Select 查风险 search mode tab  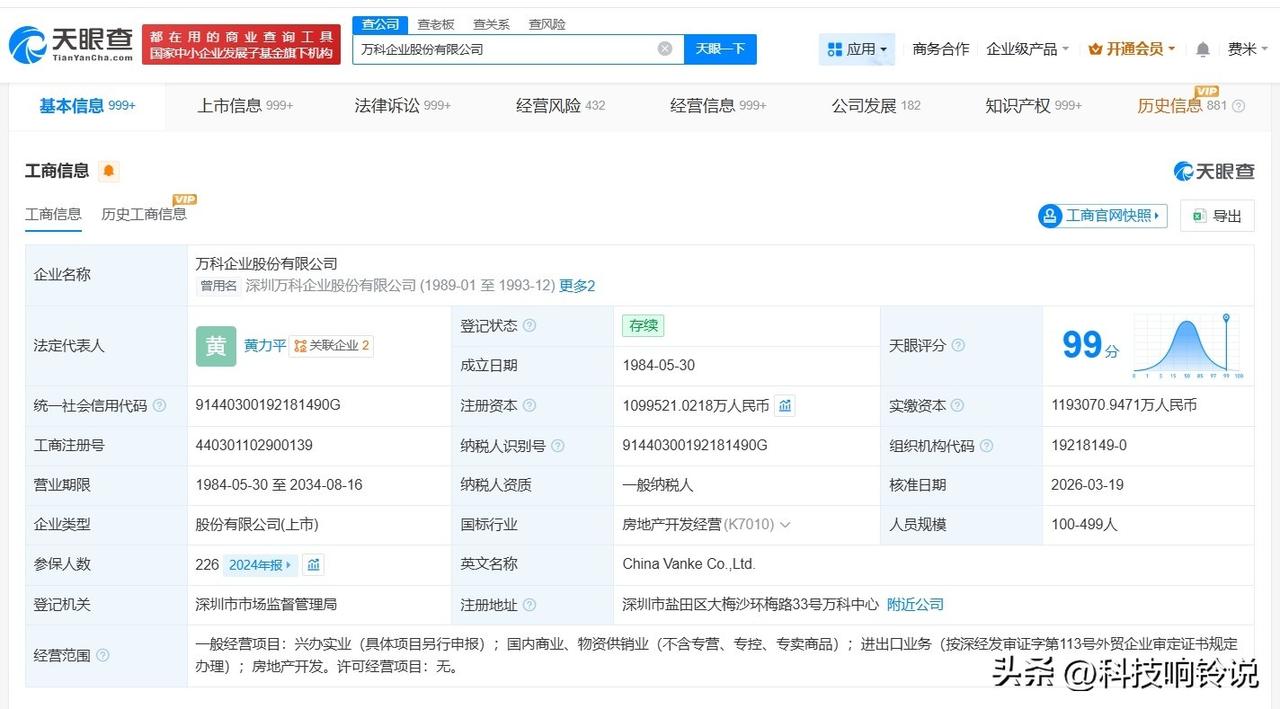pos(546,24)
